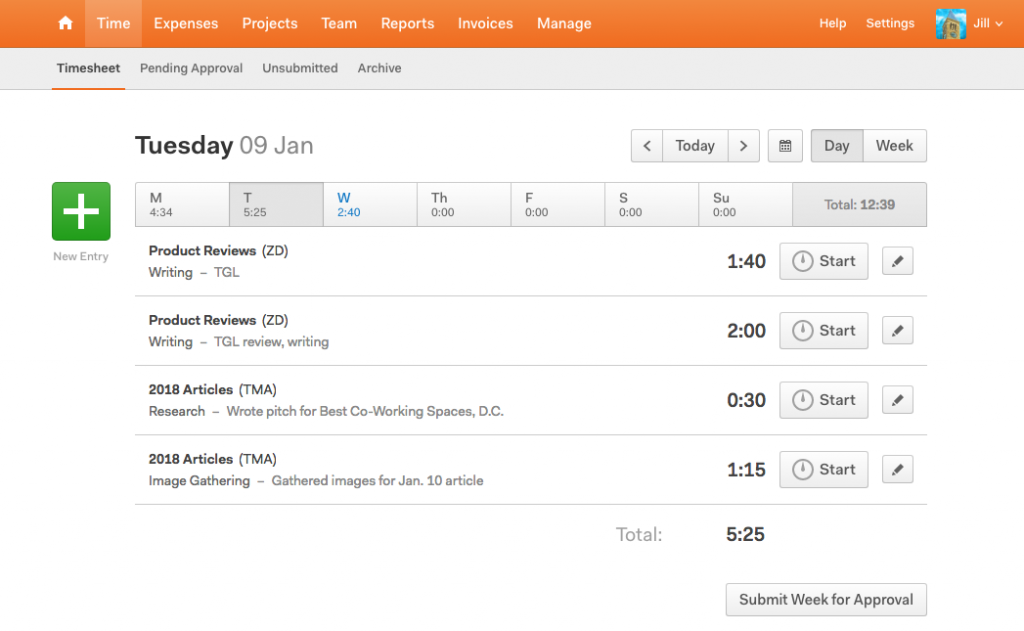
Task: Click 'Gathered images for Jan. 10 article' note
Action: 377,481
